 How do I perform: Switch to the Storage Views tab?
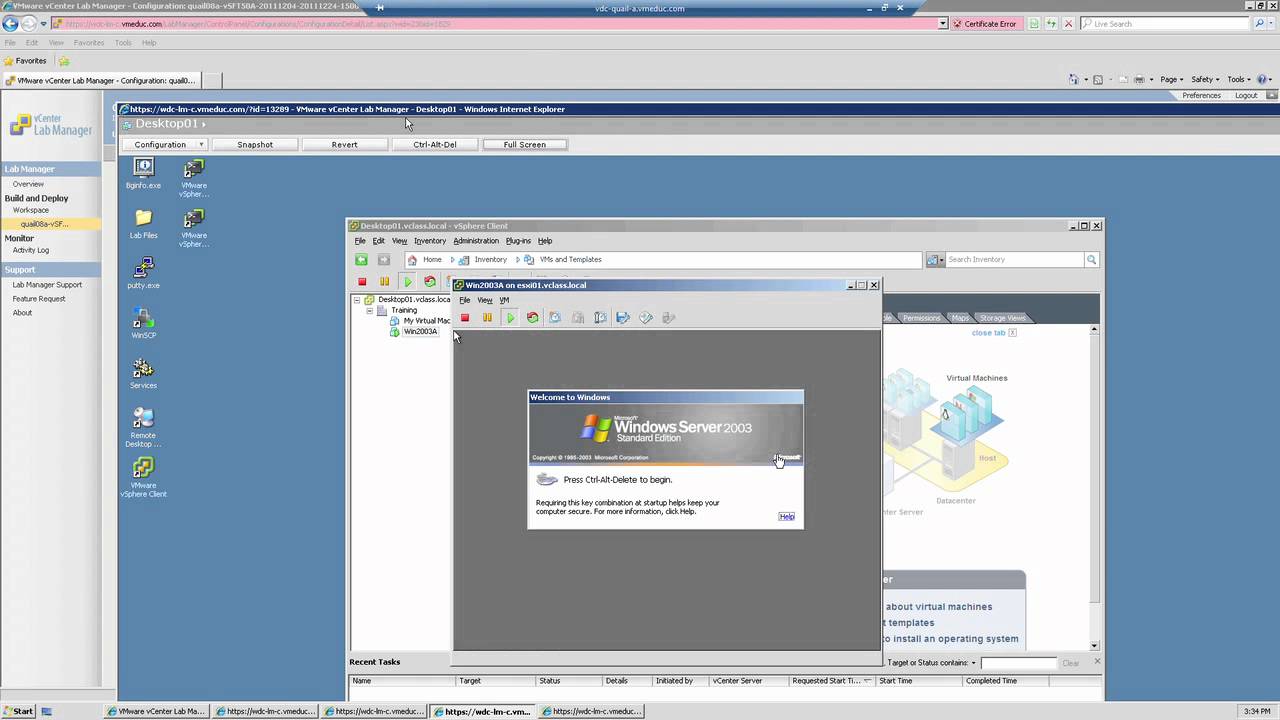coord(1002,318)
